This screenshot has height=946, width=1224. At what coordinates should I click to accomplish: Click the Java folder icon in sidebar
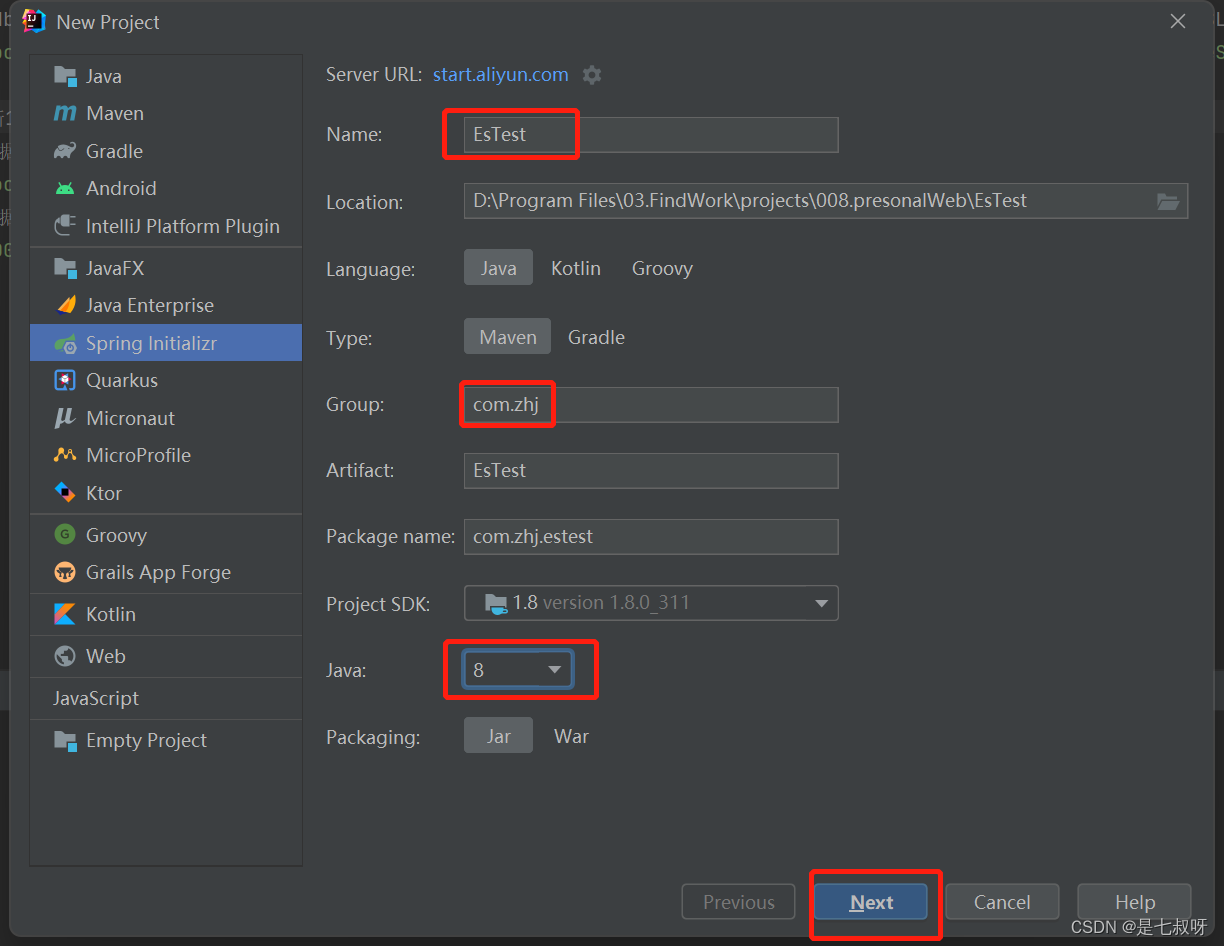(x=65, y=76)
